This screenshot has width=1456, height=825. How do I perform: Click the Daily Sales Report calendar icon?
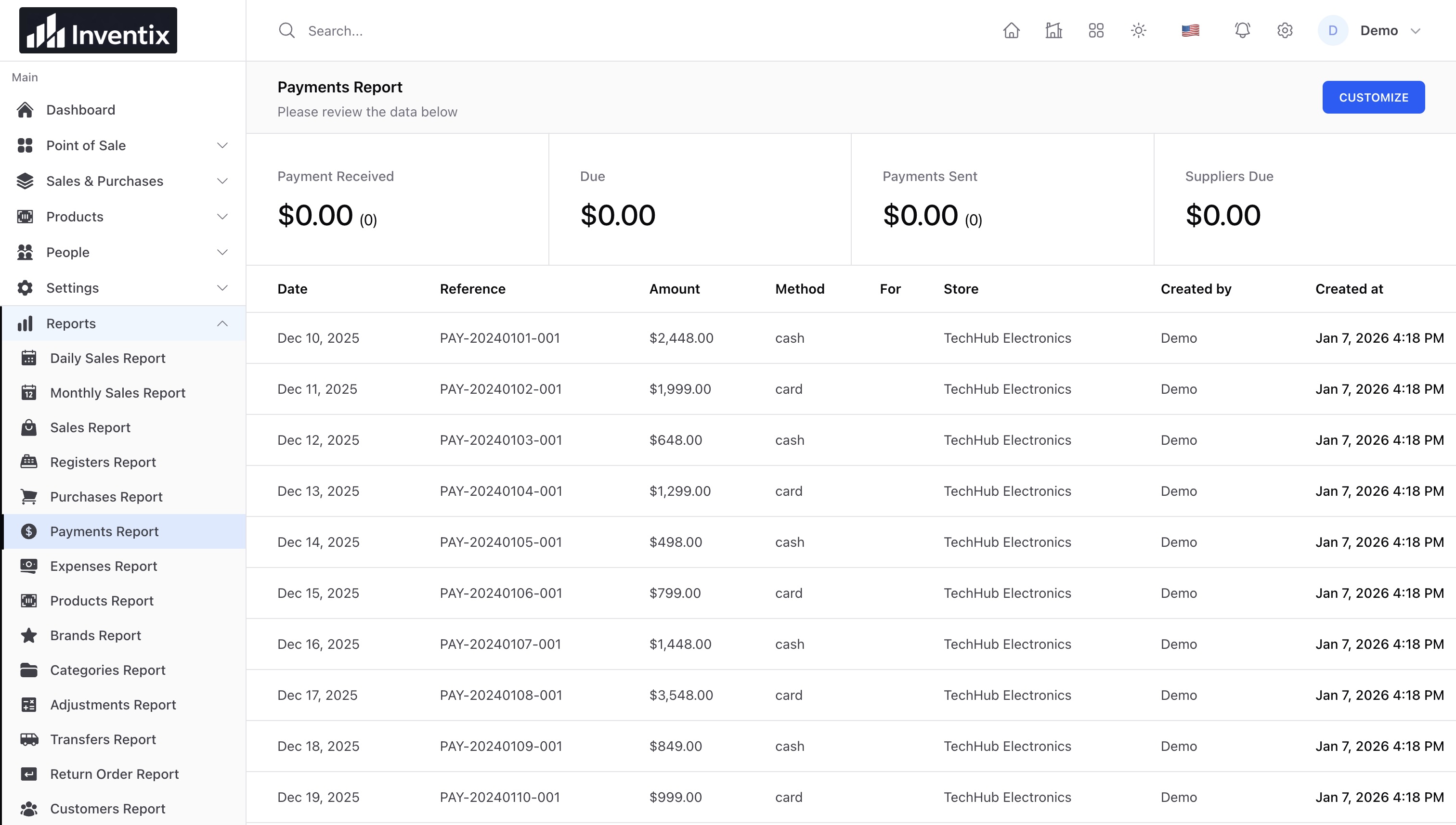(29, 358)
